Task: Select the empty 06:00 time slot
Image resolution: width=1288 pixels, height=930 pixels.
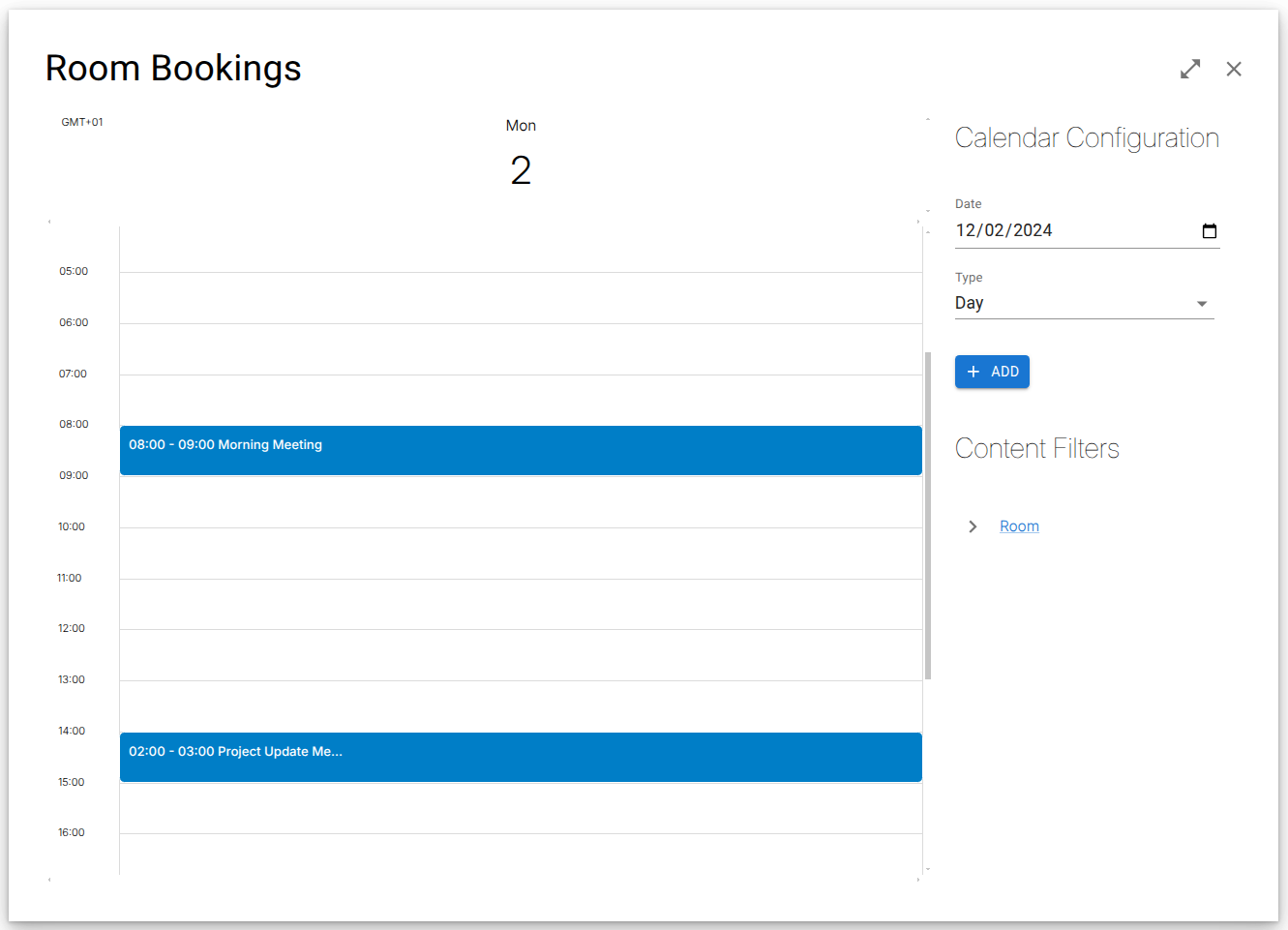Action: click(x=521, y=349)
